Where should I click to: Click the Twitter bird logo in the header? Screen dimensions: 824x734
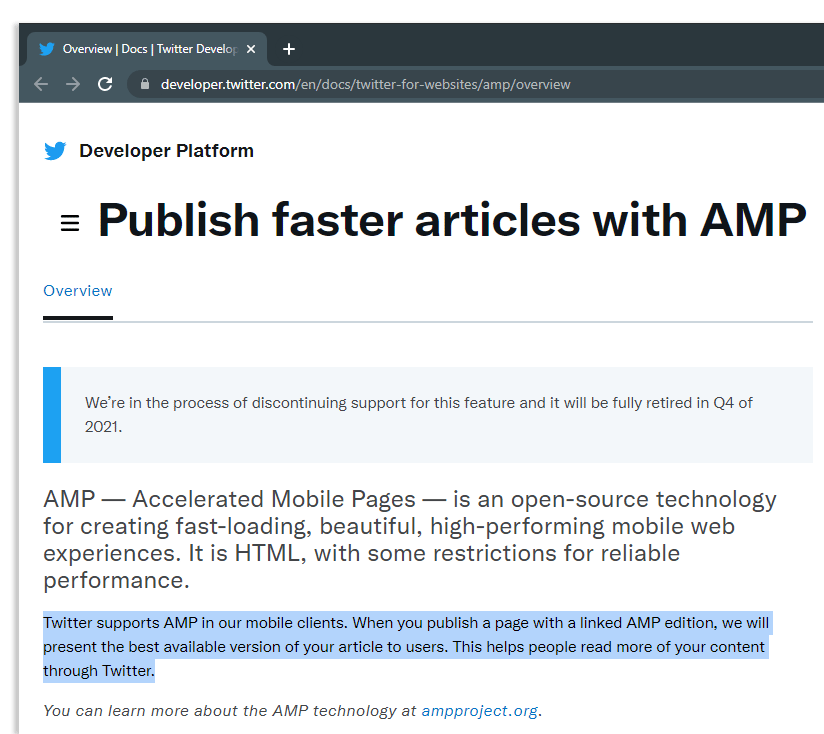[x=55, y=151]
